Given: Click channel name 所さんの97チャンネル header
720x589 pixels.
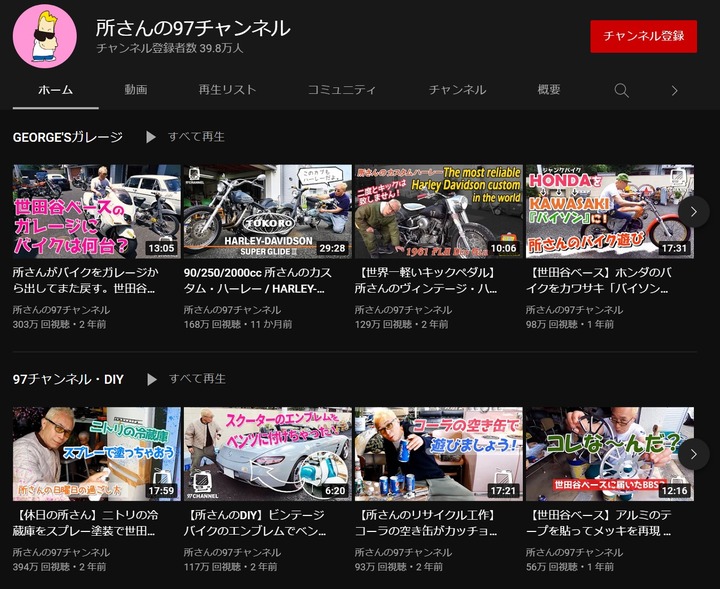Looking at the screenshot, I should click(193, 28).
